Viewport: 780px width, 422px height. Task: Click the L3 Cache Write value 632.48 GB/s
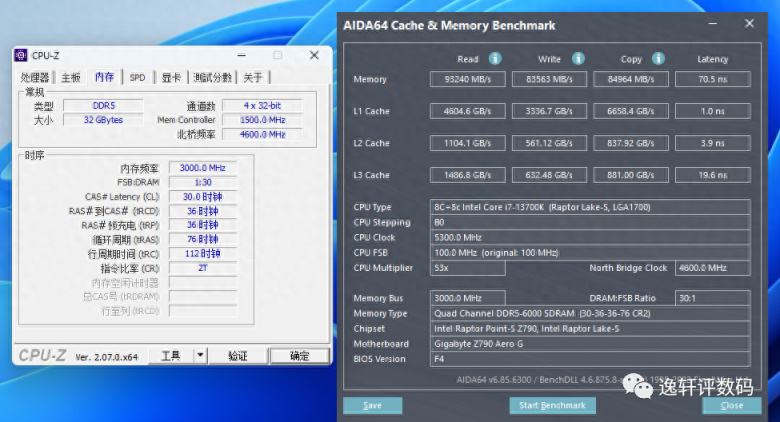click(549, 175)
